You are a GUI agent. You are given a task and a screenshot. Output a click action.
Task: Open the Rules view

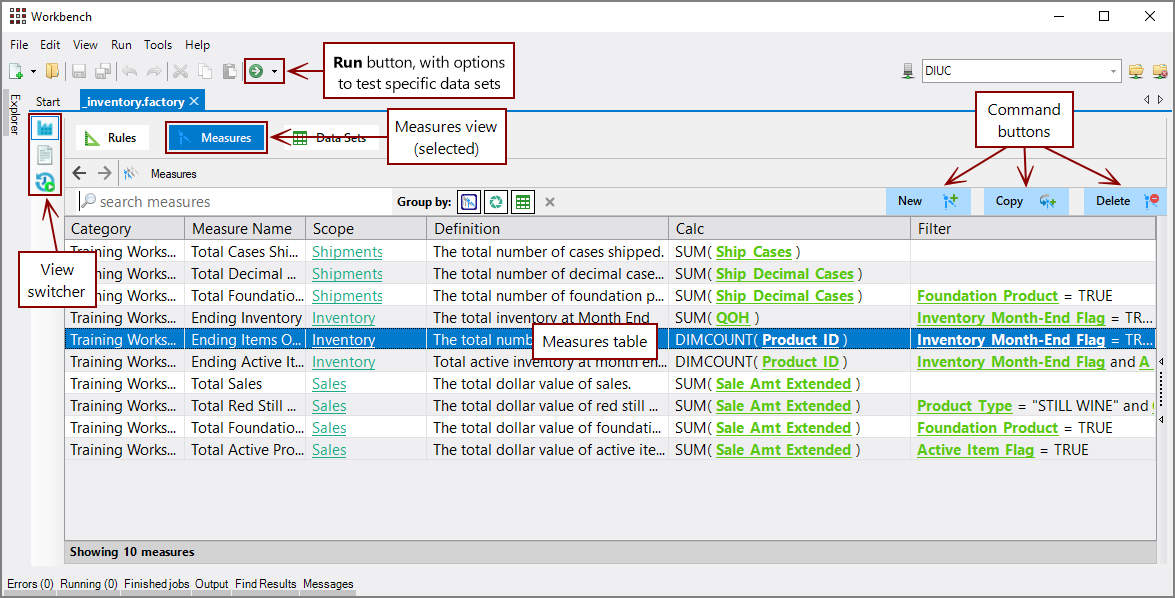point(112,138)
